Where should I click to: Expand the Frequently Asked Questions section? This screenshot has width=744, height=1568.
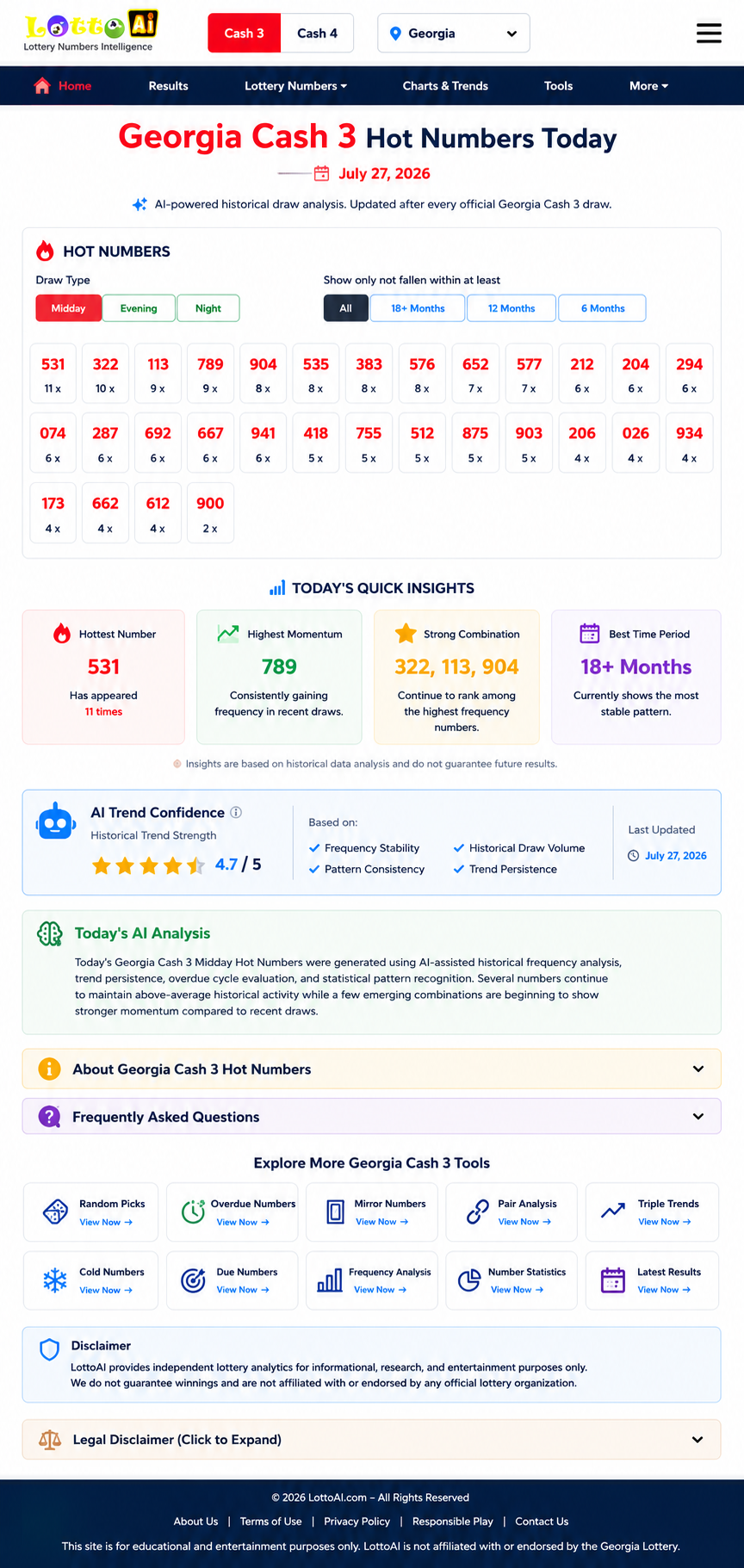click(372, 1117)
